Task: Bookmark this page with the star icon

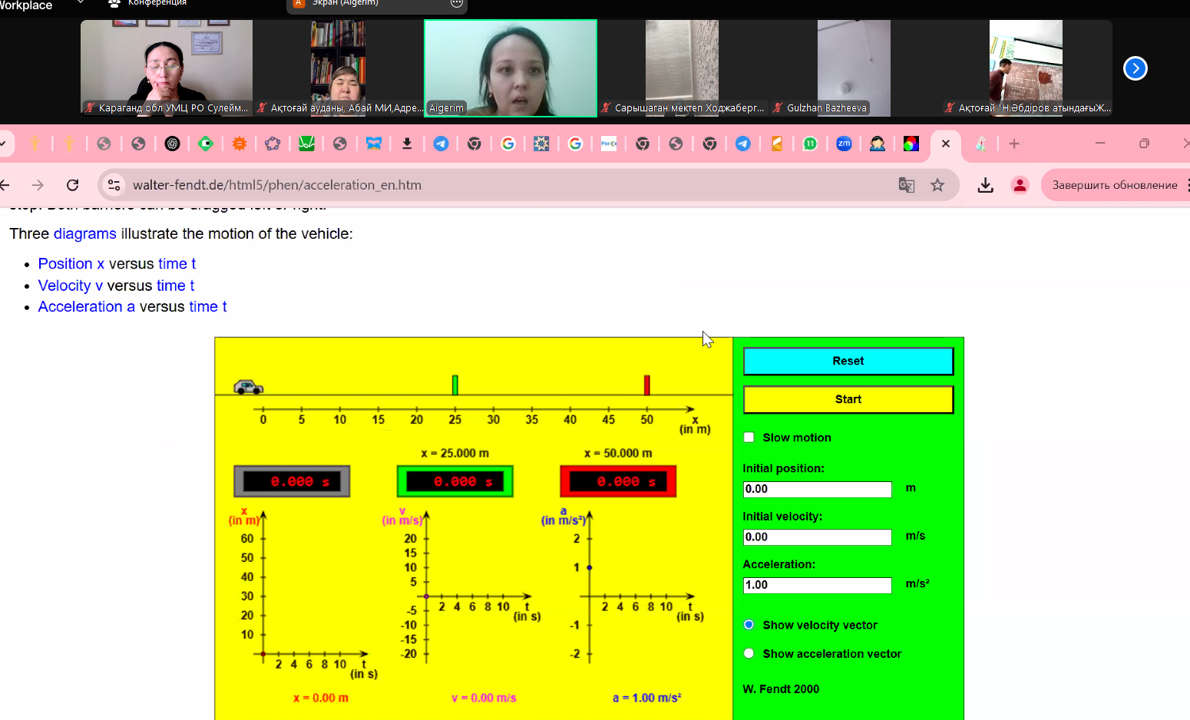Action: point(937,185)
